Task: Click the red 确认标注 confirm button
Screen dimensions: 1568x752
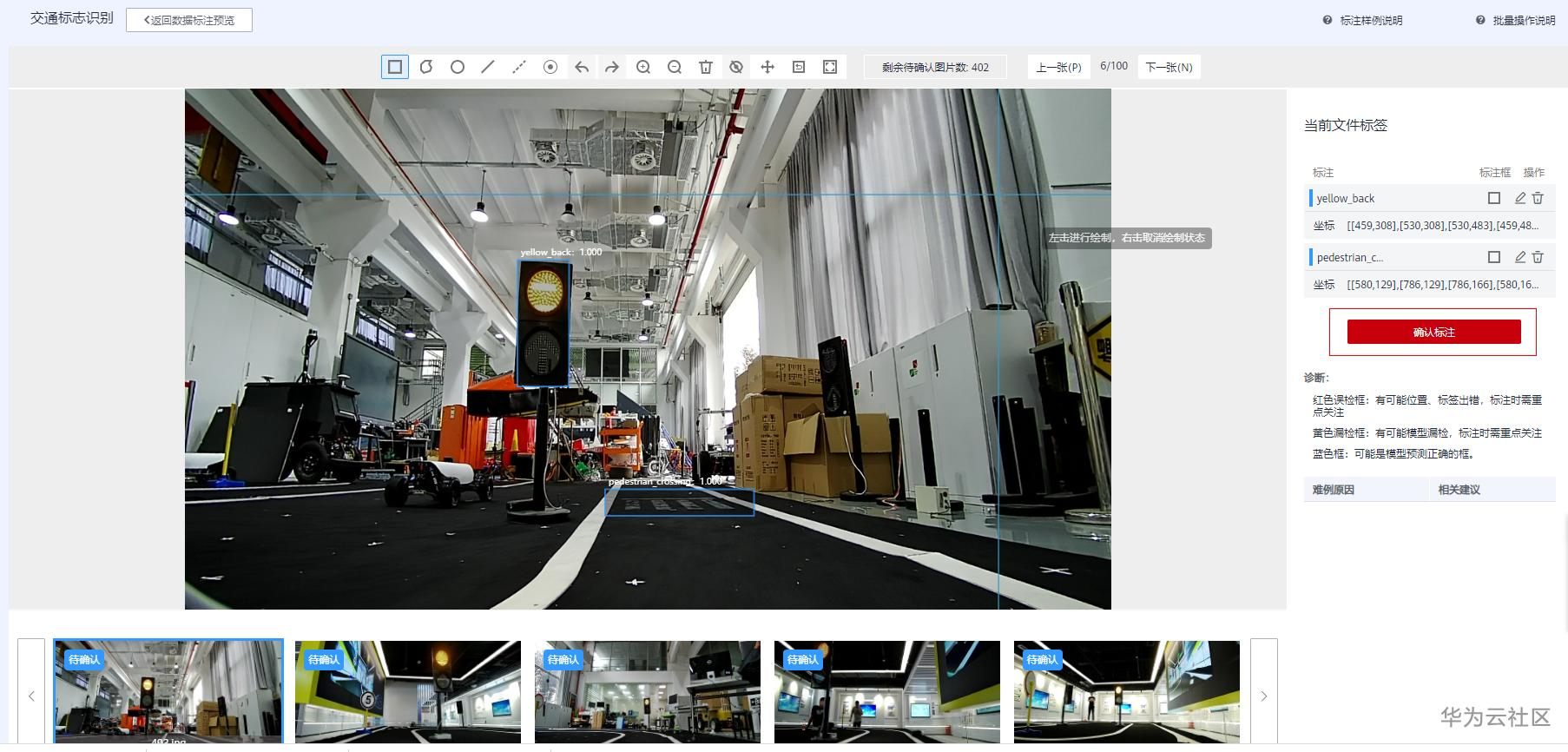Action: pos(1433,332)
